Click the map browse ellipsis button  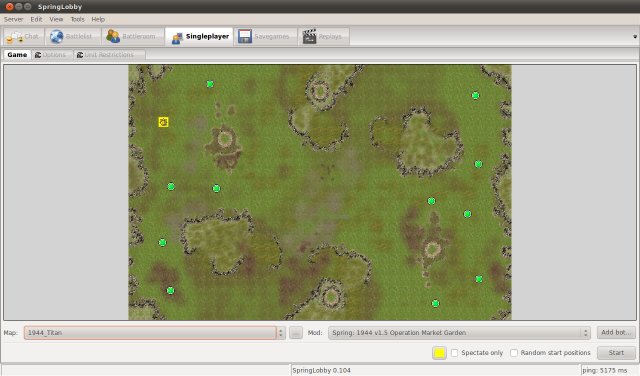click(x=296, y=333)
